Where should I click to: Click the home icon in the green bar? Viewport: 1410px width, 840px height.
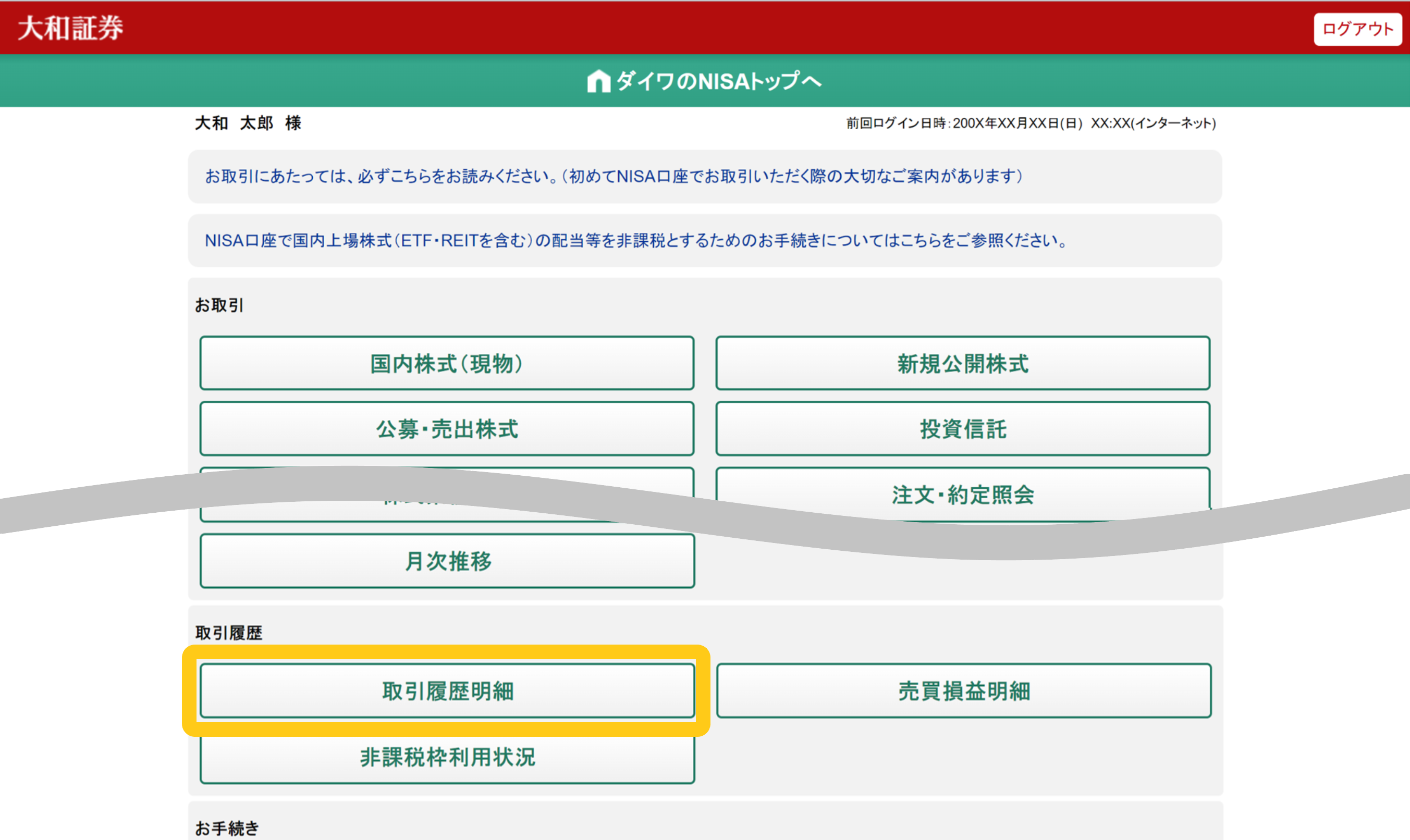599,81
